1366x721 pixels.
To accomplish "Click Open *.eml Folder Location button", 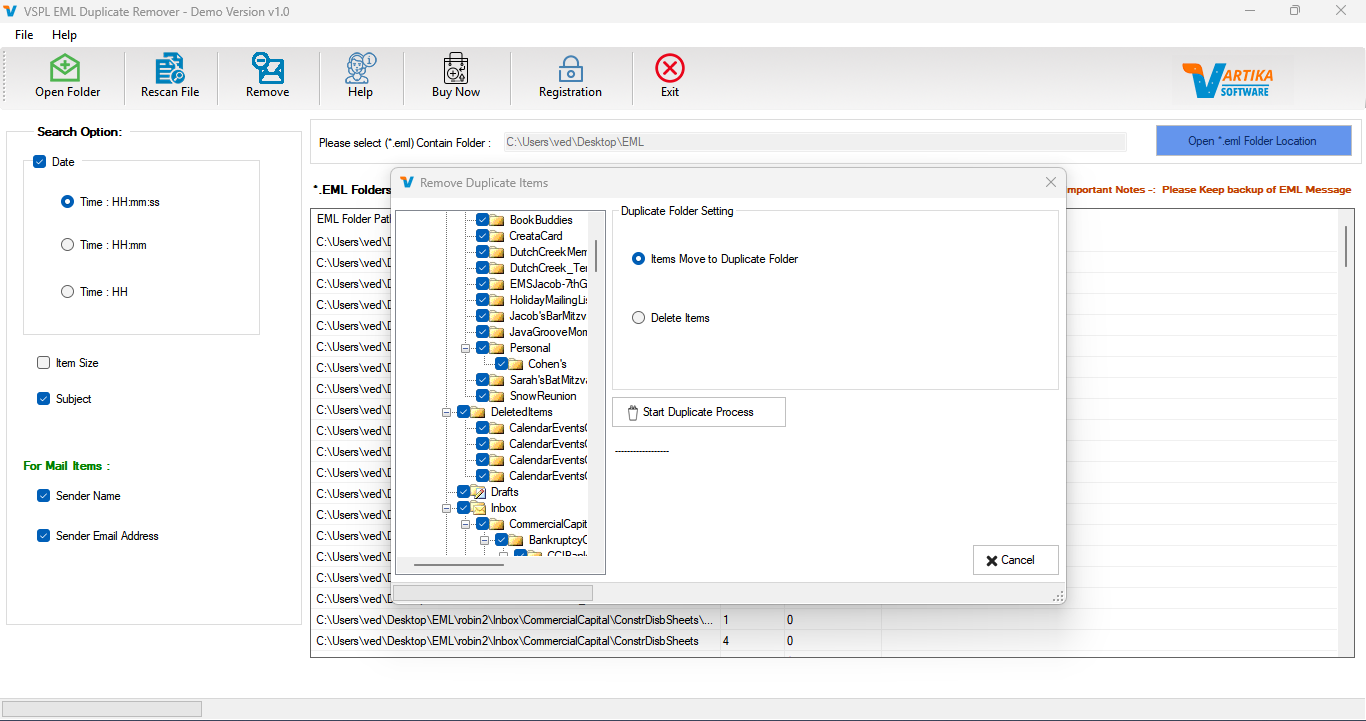I will pos(1253,141).
